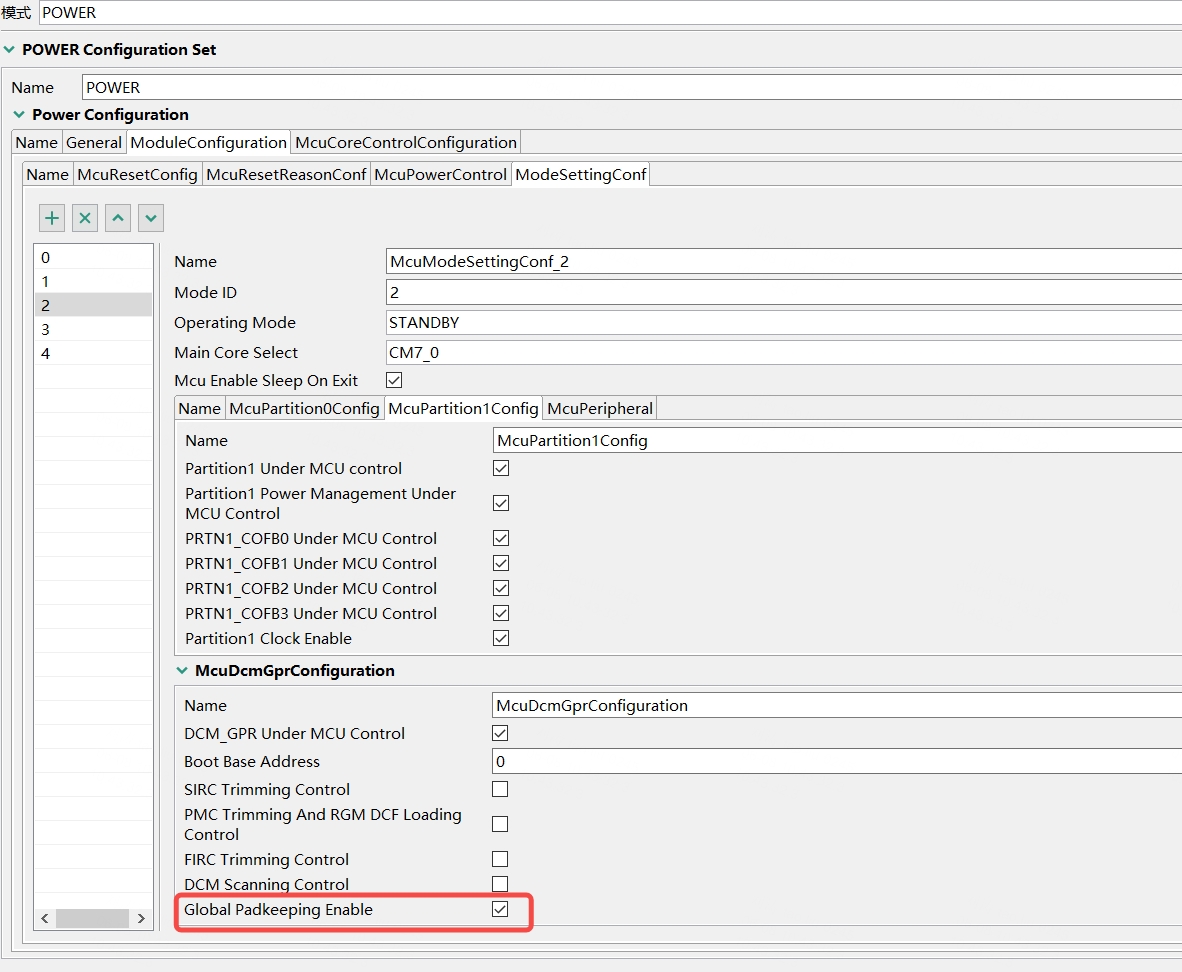Collapse the Power Configuration section

coord(18,114)
